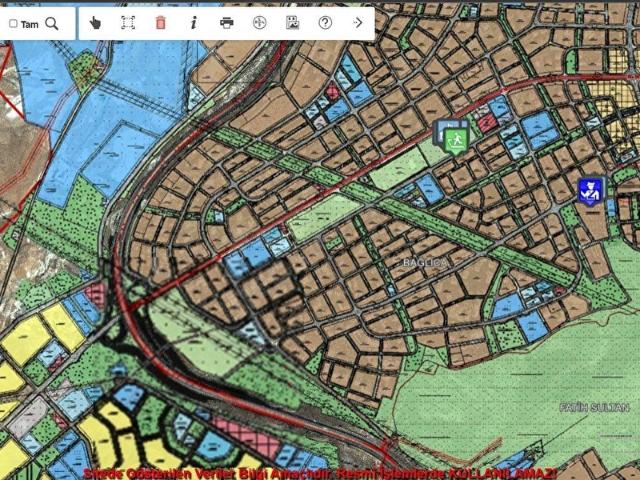Click the BAĞLICA neighborhood label
This screenshot has height=480, width=640.
(x=425, y=263)
